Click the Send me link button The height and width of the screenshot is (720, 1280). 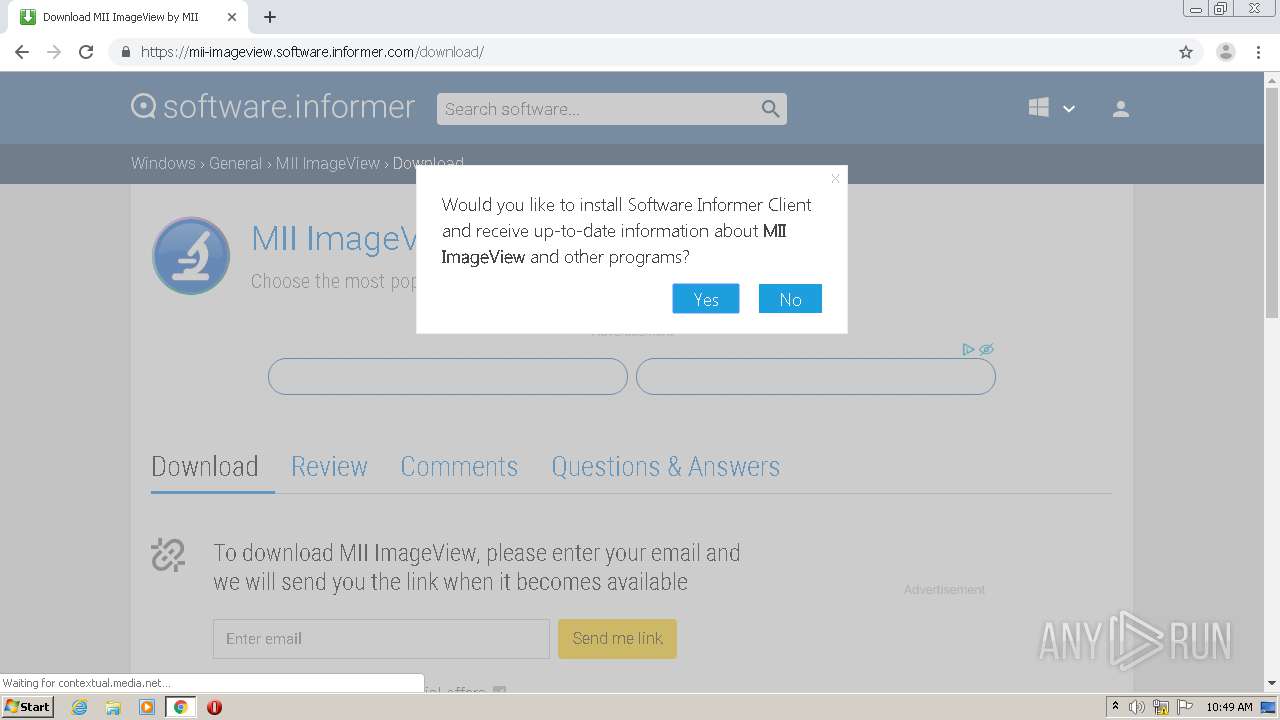[617, 639]
